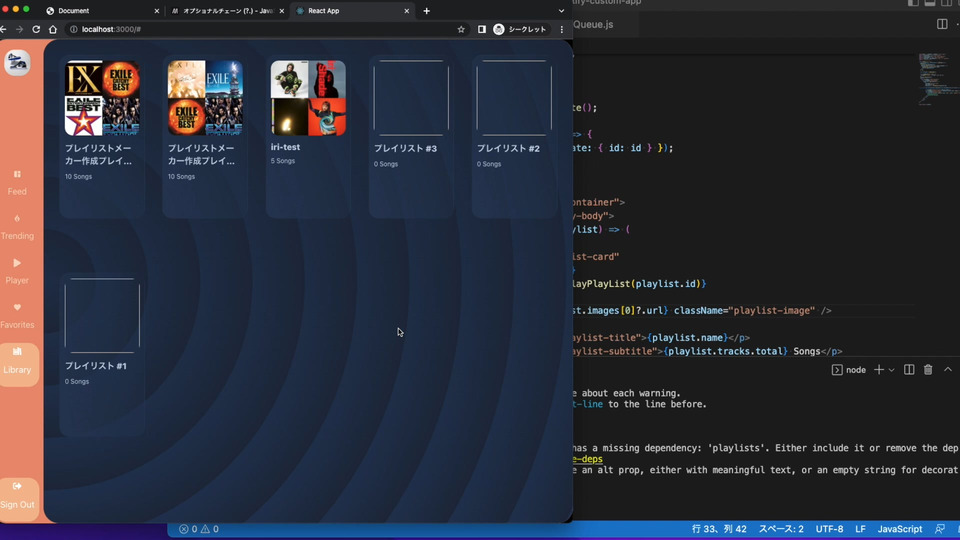Expand the new terminal launch profile dropdown
The height and width of the screenshot is (540, 960).
891,370
